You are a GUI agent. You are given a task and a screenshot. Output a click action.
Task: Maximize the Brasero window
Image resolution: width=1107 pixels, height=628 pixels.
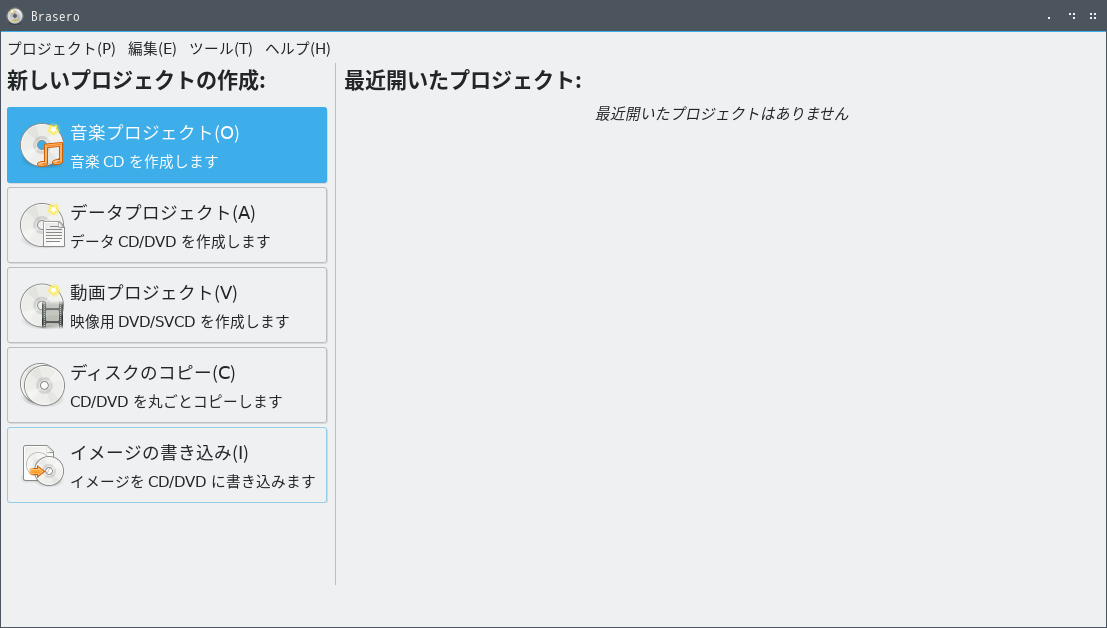tap(1072, 16)
